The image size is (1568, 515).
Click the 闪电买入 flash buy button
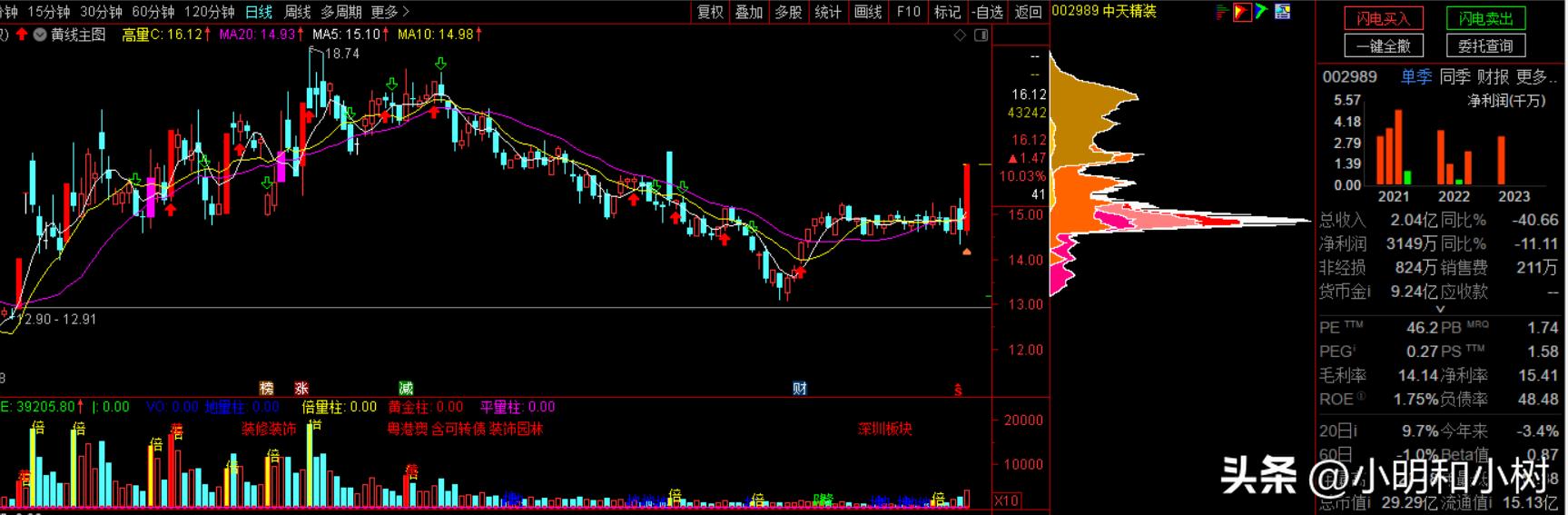click(x=1384, y=18)
